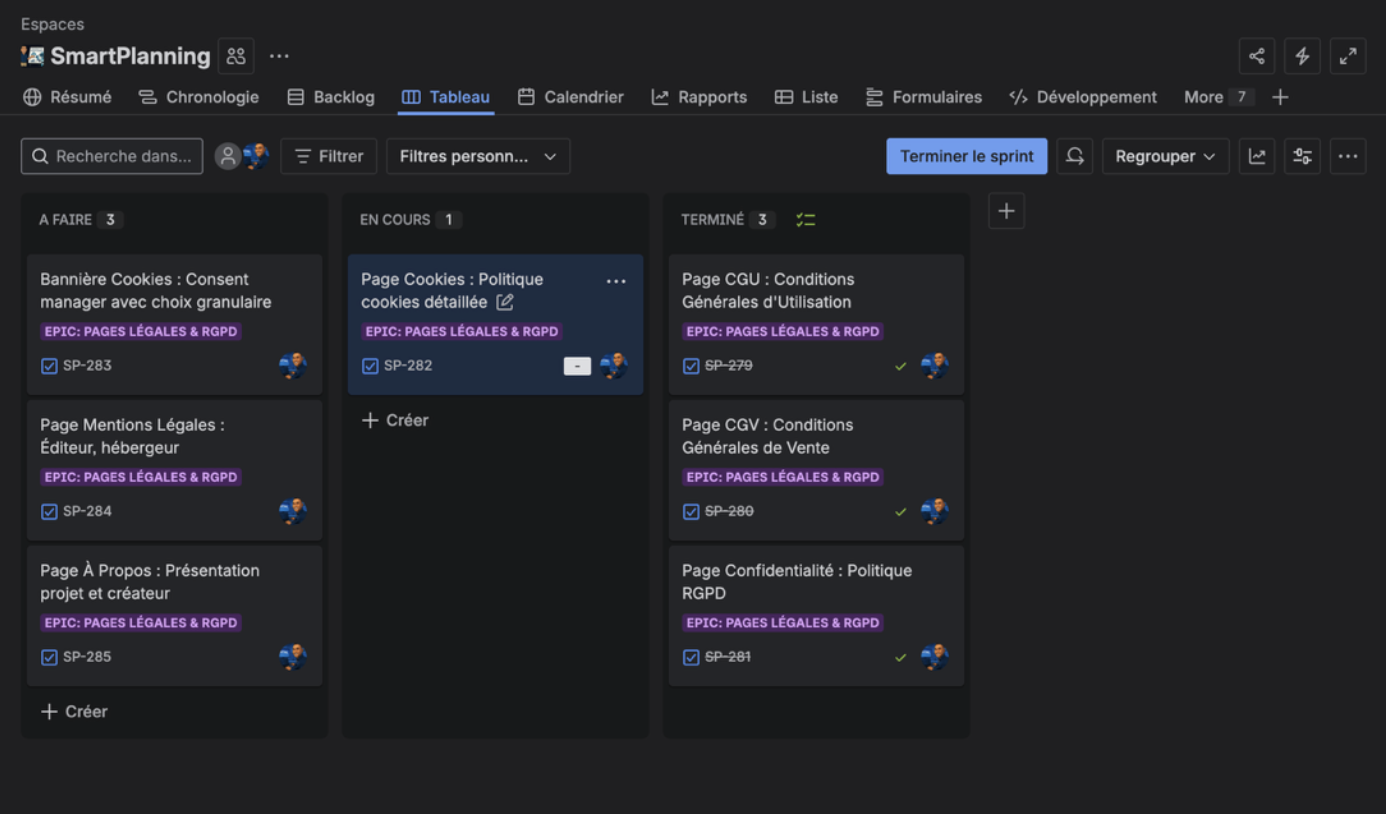The image size is (1386, 814).
Task: Click the epic label on the SP-283 card
Action: point(141,332)
